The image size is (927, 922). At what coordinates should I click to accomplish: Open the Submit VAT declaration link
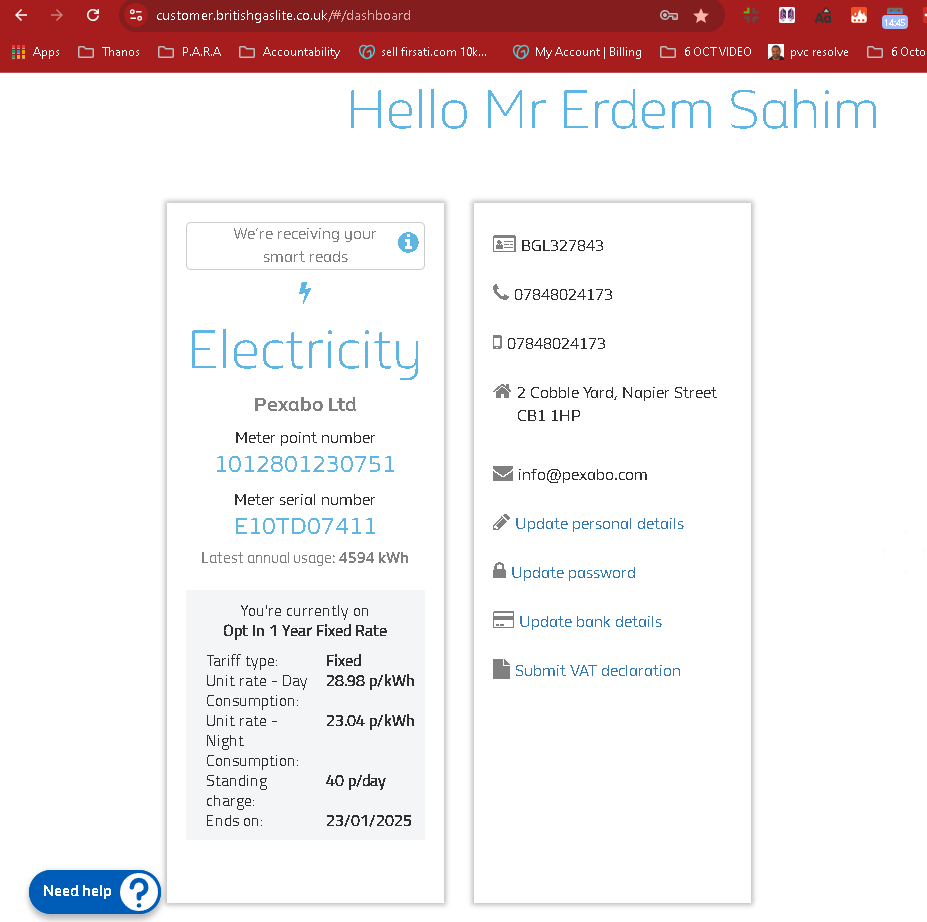(x=598, y=671)
